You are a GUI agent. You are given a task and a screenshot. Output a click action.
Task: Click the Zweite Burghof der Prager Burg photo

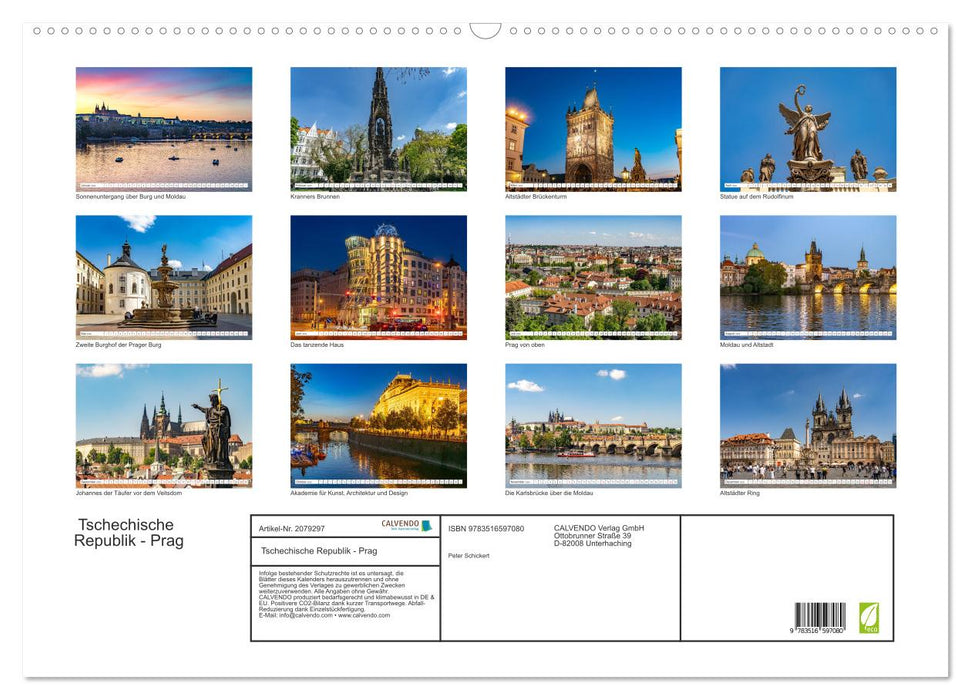pyautogui.click(x=163, y=276)
